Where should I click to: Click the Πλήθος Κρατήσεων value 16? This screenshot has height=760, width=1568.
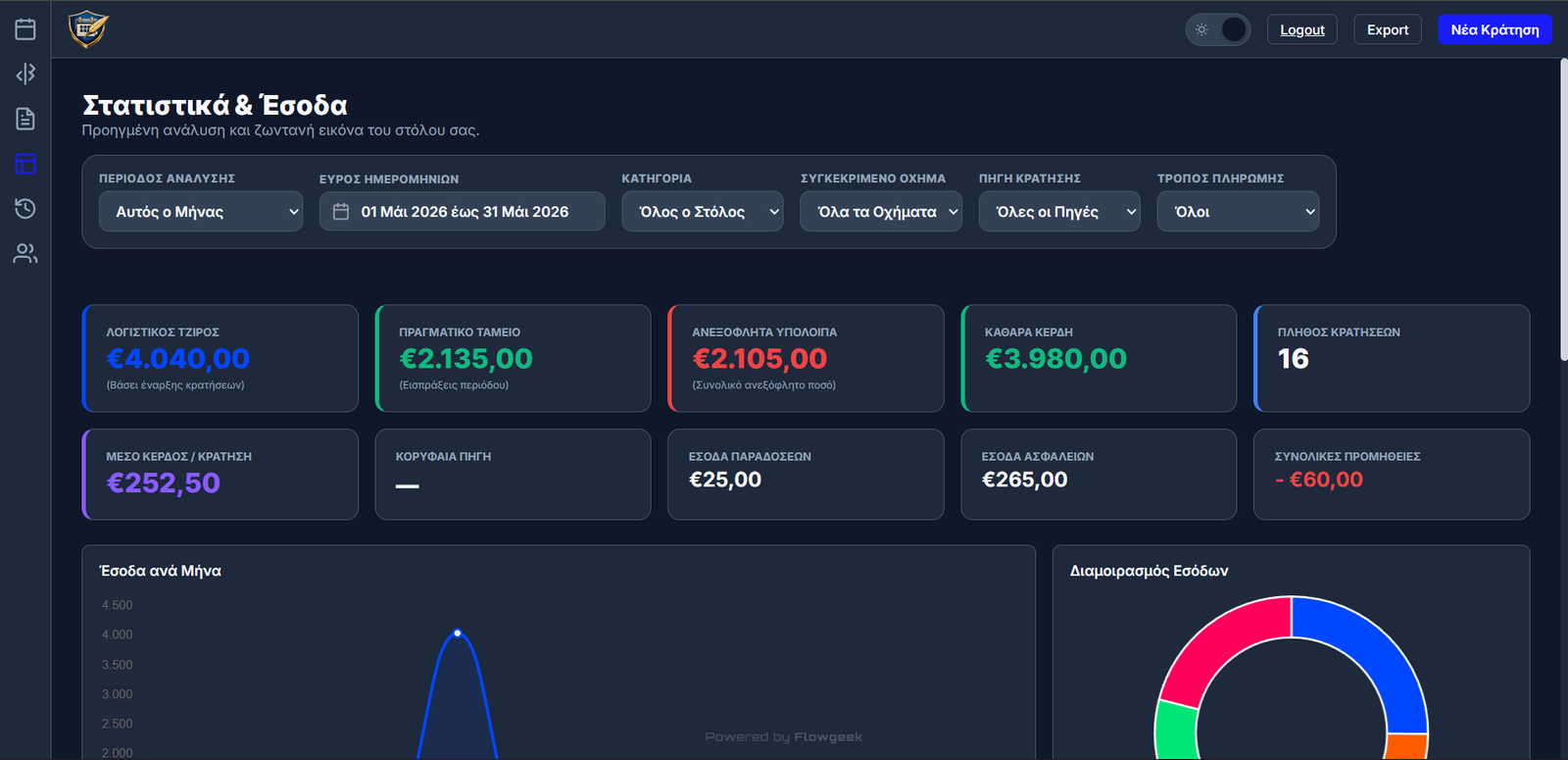click(x=1293, y=359)
